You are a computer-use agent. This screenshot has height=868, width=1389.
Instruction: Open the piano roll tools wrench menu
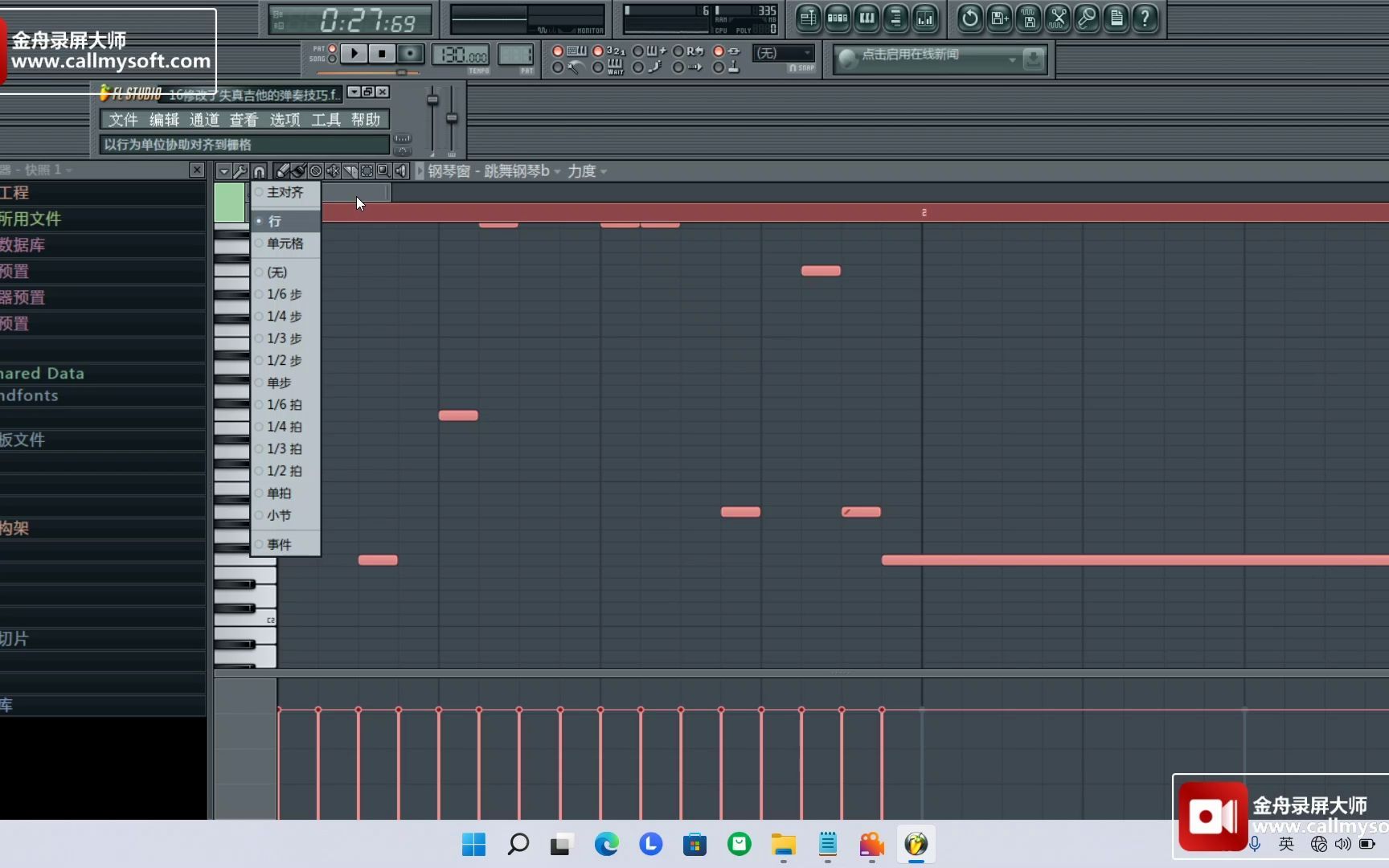tap(240, 170)
